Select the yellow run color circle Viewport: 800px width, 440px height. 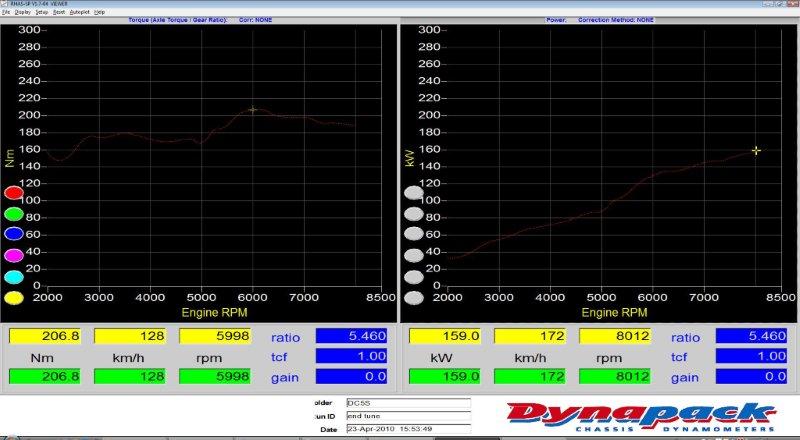click(14, 297)
